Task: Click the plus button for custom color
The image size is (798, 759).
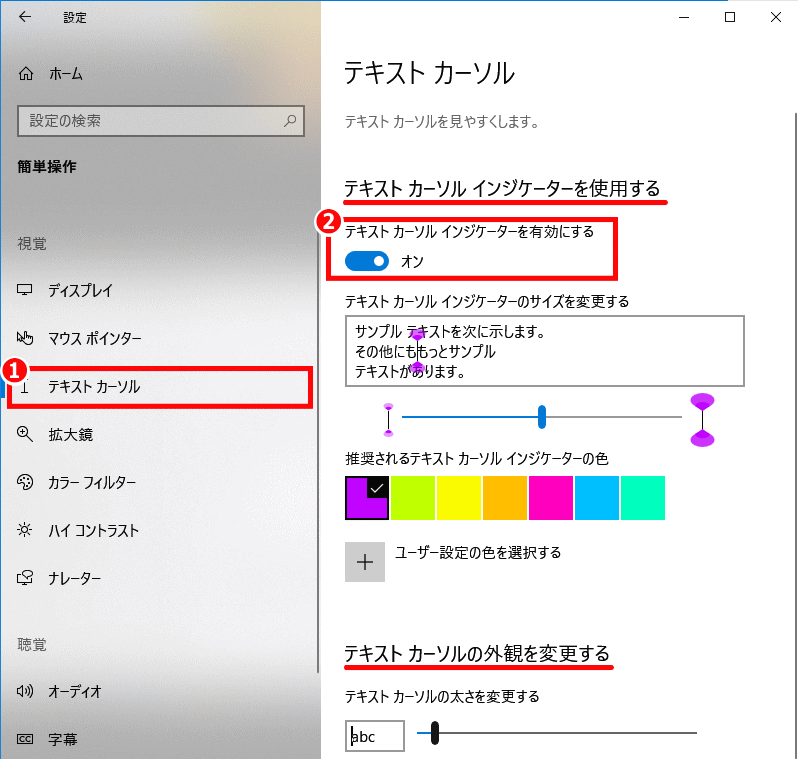Action: point(365,562)
